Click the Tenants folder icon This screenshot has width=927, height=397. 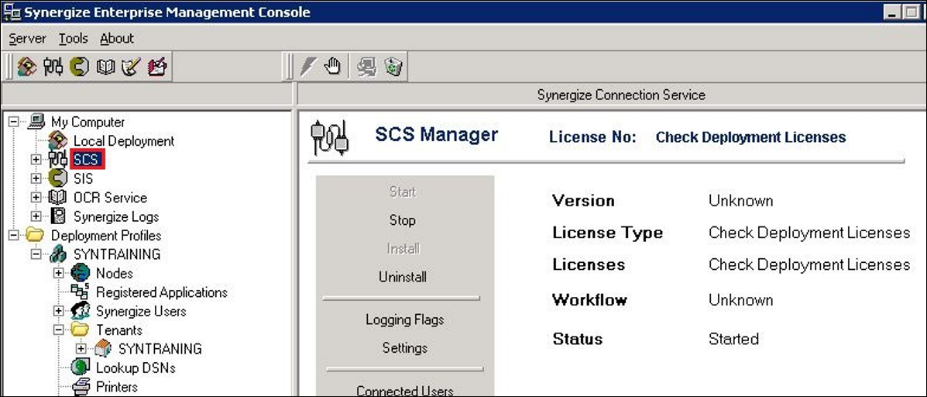click(80, 330)
